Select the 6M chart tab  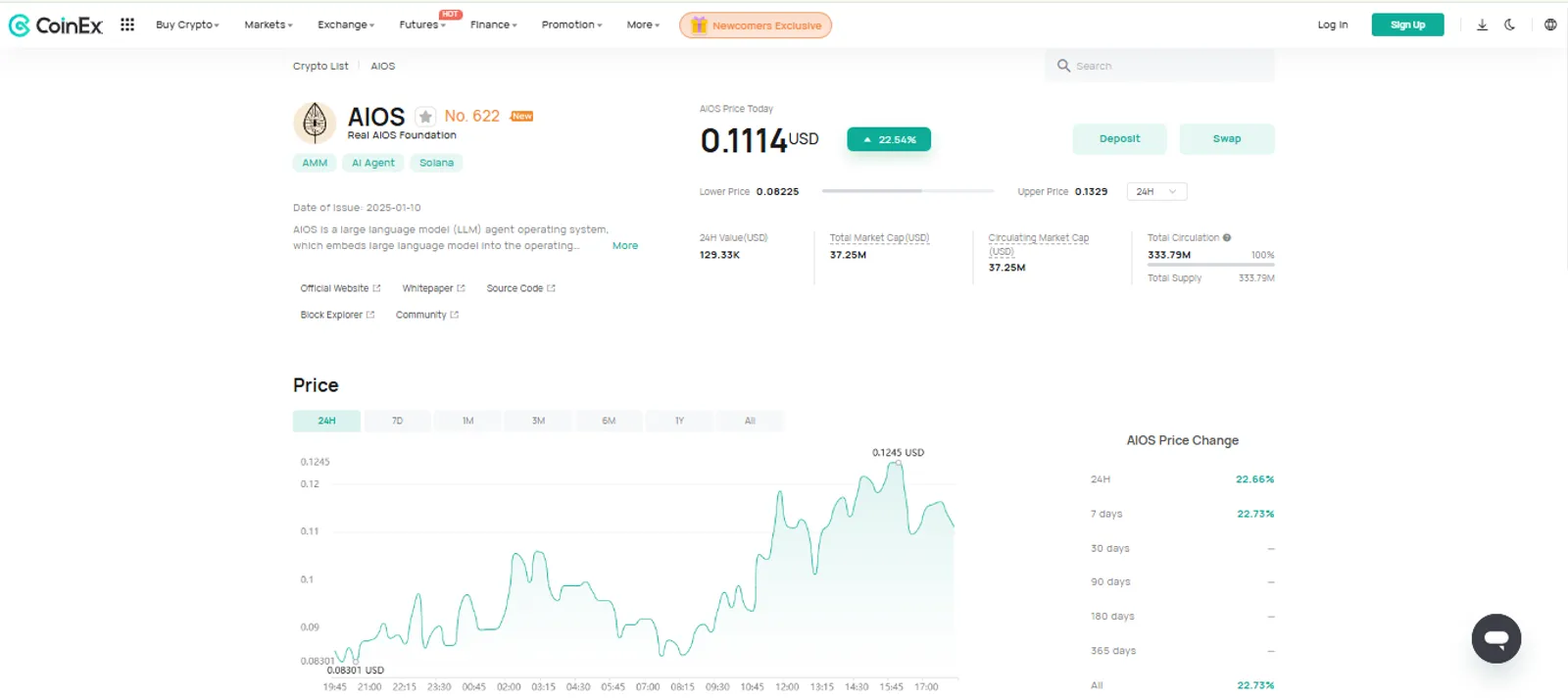[x=609, y=421]
